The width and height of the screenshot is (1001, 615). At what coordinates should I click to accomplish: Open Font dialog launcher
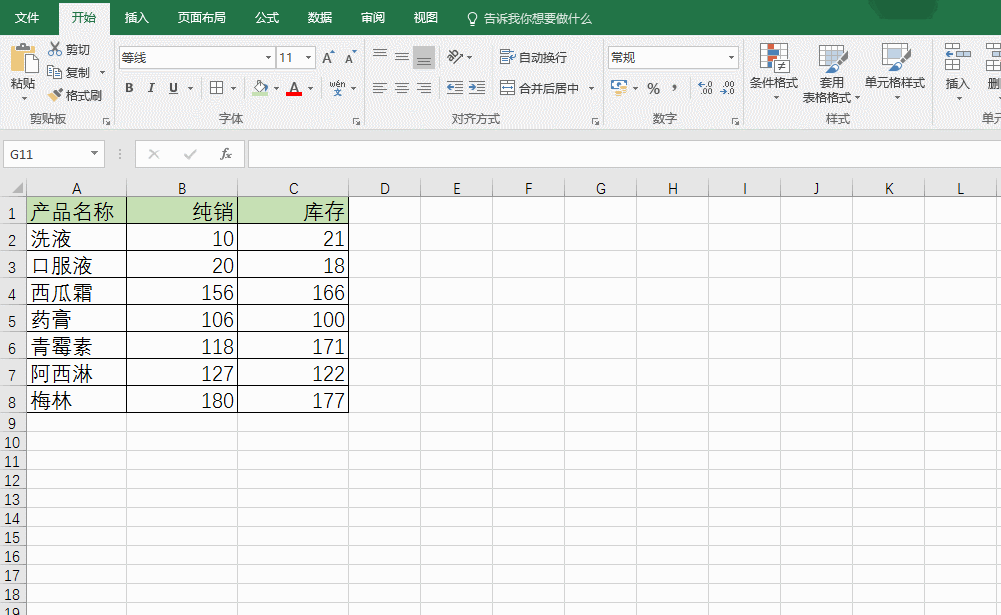point(356,121)
